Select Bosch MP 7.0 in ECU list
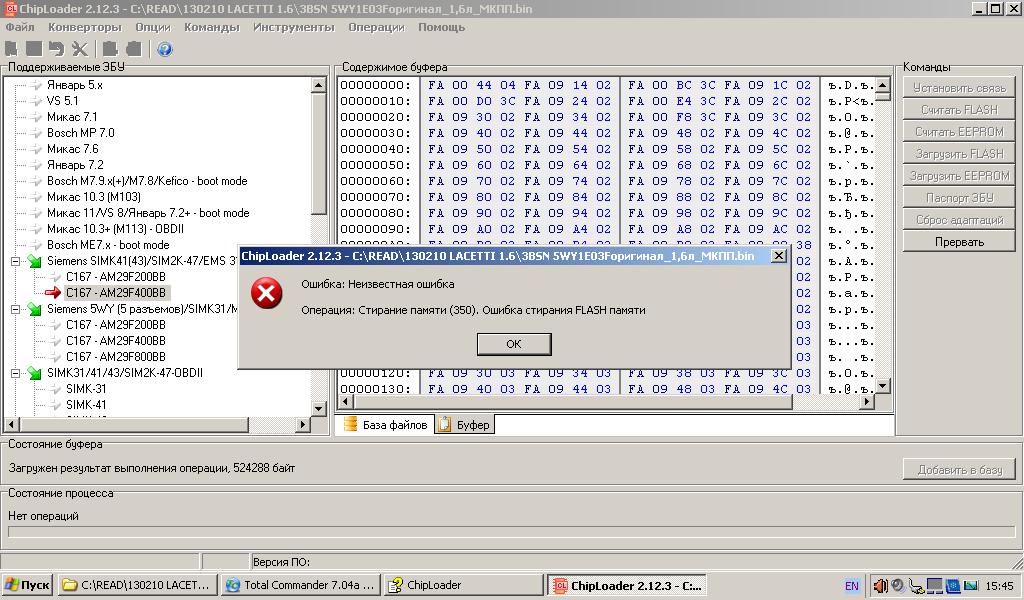 tap(80, 133)
